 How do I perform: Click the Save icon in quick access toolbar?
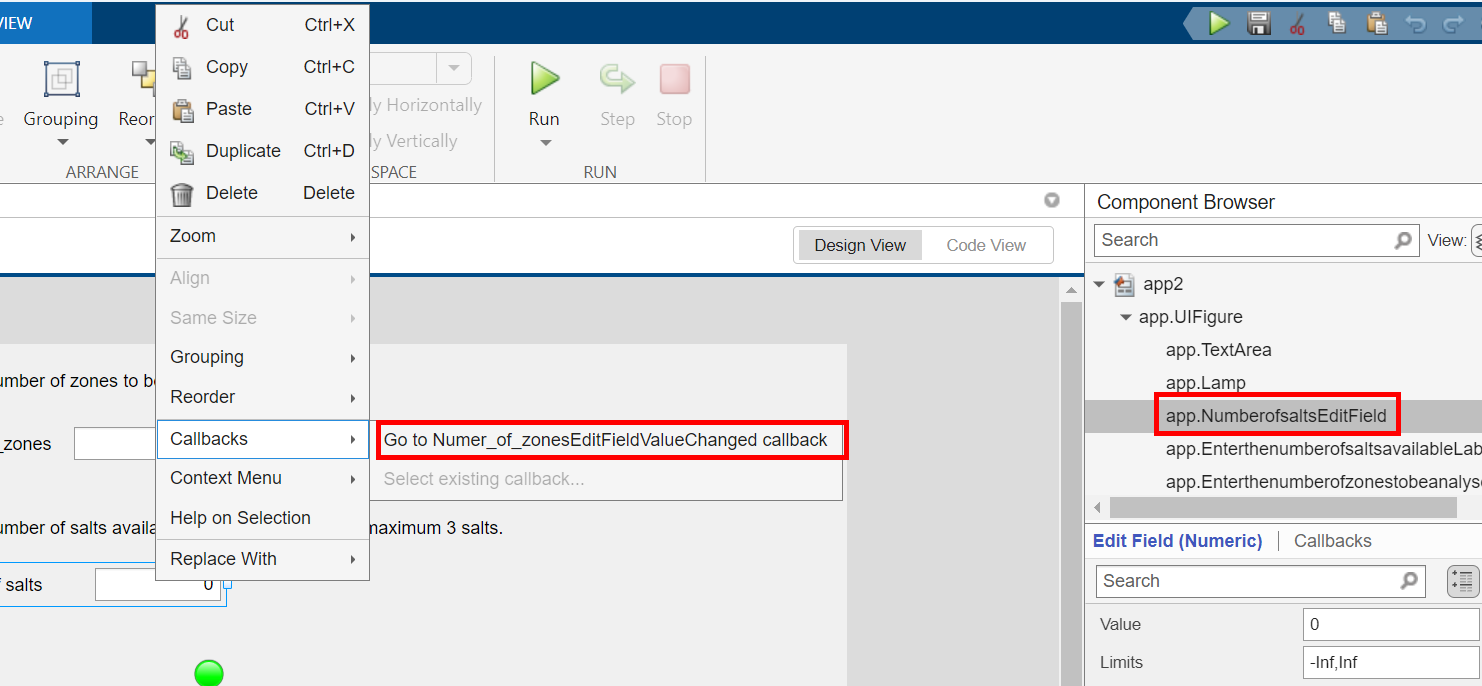coord(1259,23)
